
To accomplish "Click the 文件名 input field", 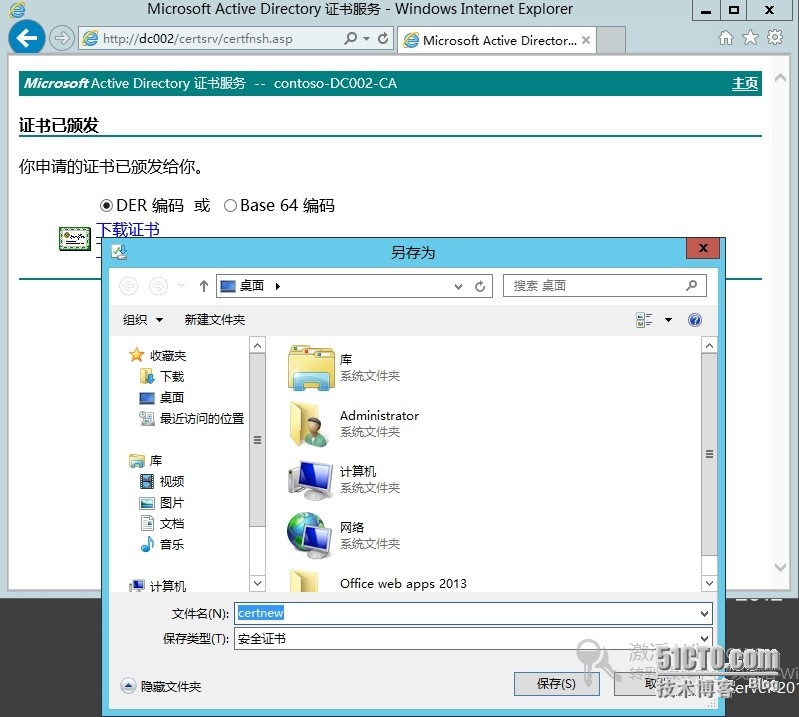I will tap(473, 613).
